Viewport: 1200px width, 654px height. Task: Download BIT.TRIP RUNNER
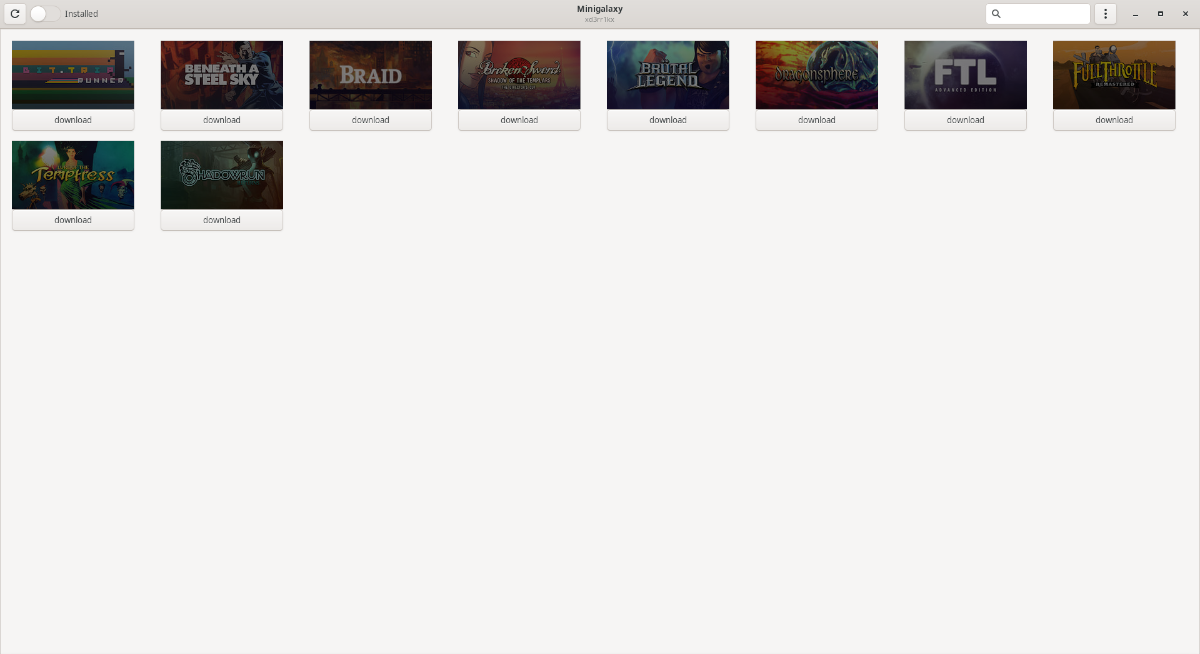pos(73,119)
